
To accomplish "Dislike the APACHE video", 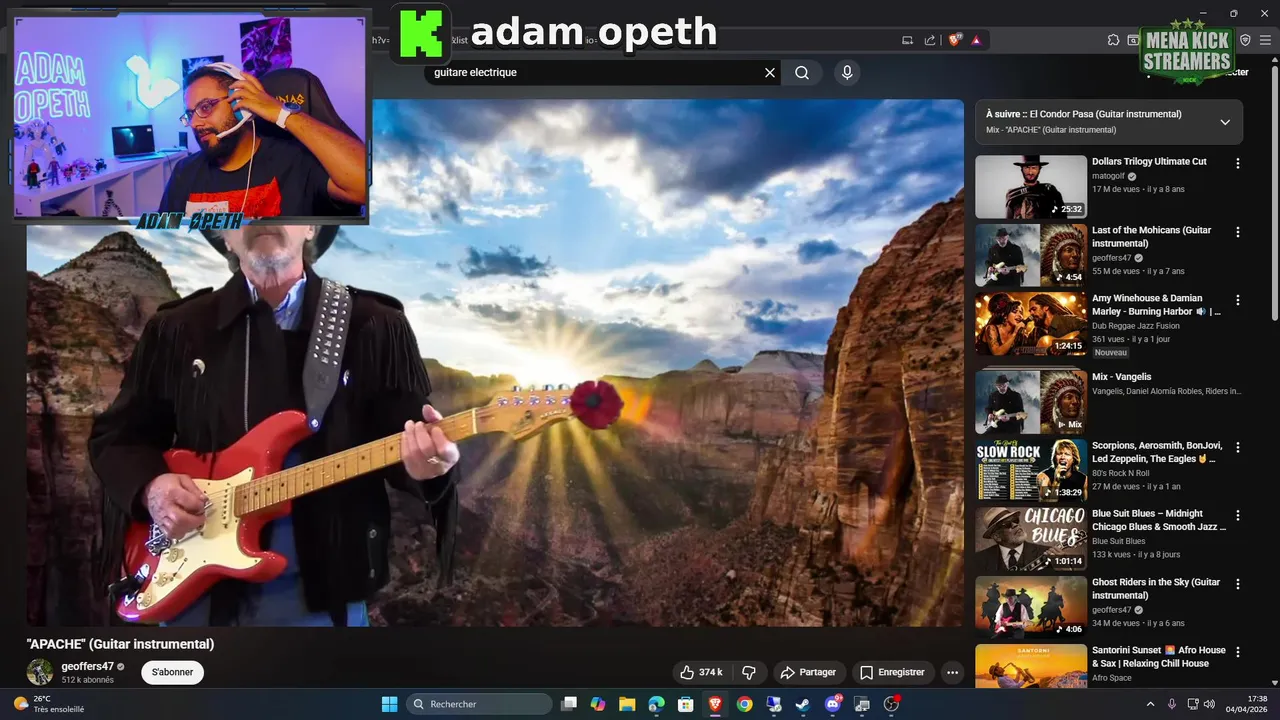I will tap(748, 672).
